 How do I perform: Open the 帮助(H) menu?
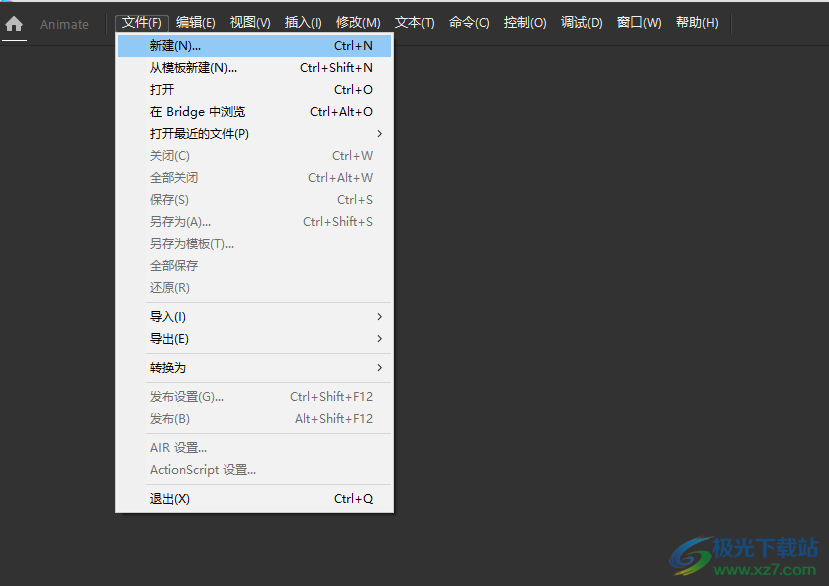pyautogui.click(x=697, y=23)
